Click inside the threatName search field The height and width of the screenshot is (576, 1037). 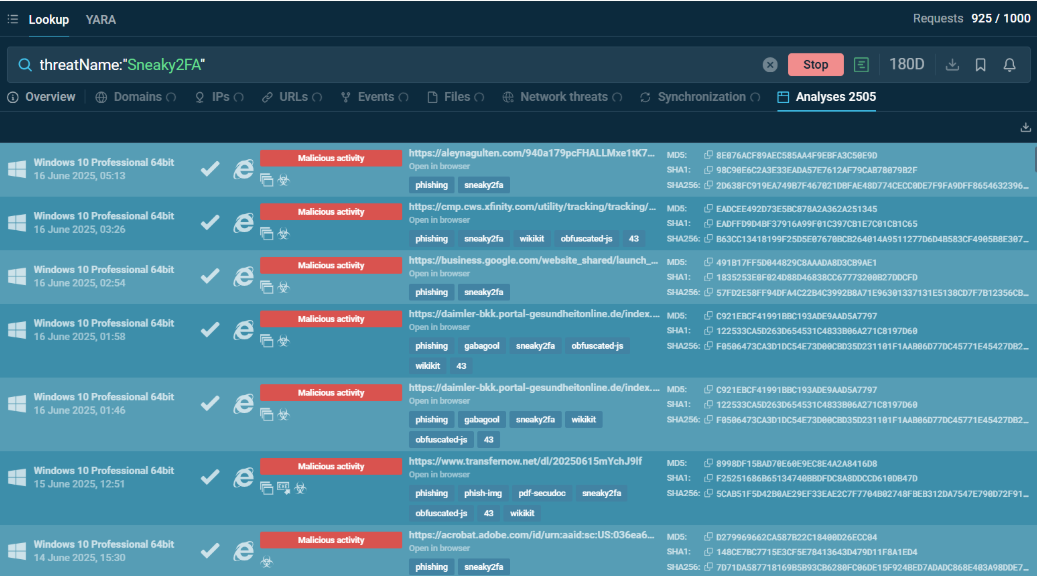[397, 65]
